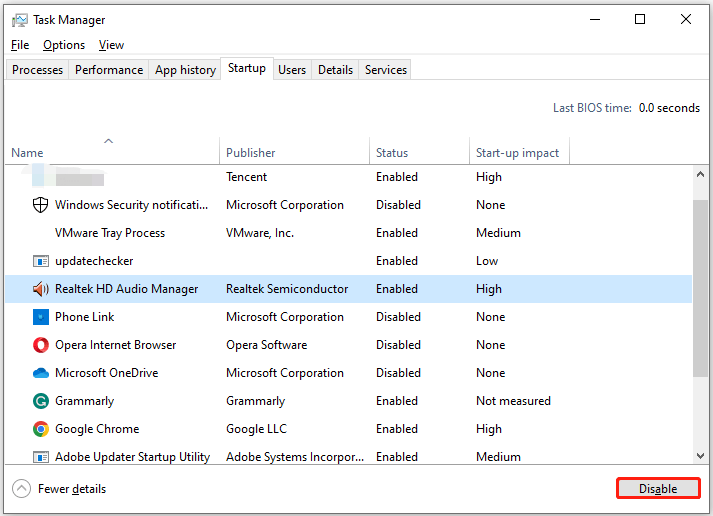
Task: Click the vertical scrollbar thumb
Action: tap(700, 288)
